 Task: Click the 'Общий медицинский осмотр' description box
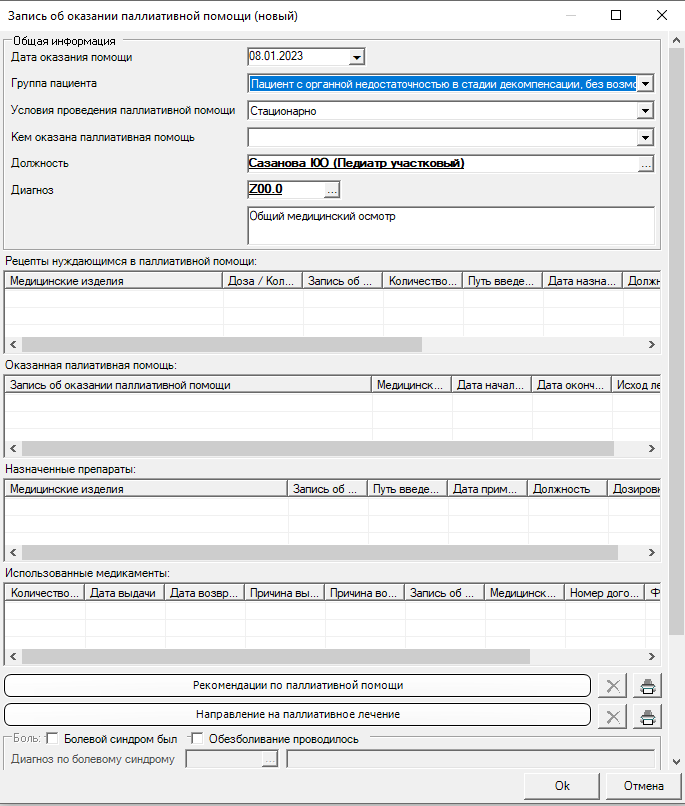coord(451,226)
